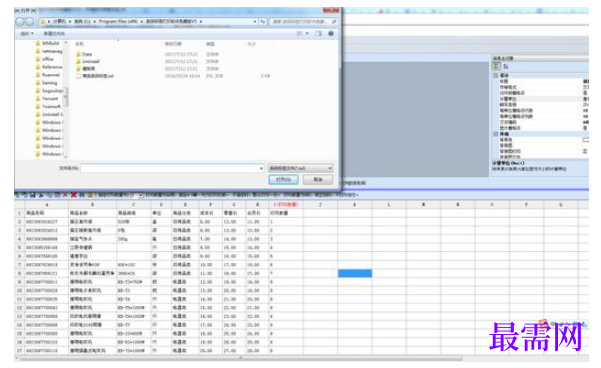Select column B header in the spreadsheet
601x368 pixels.
click(92, 205)
